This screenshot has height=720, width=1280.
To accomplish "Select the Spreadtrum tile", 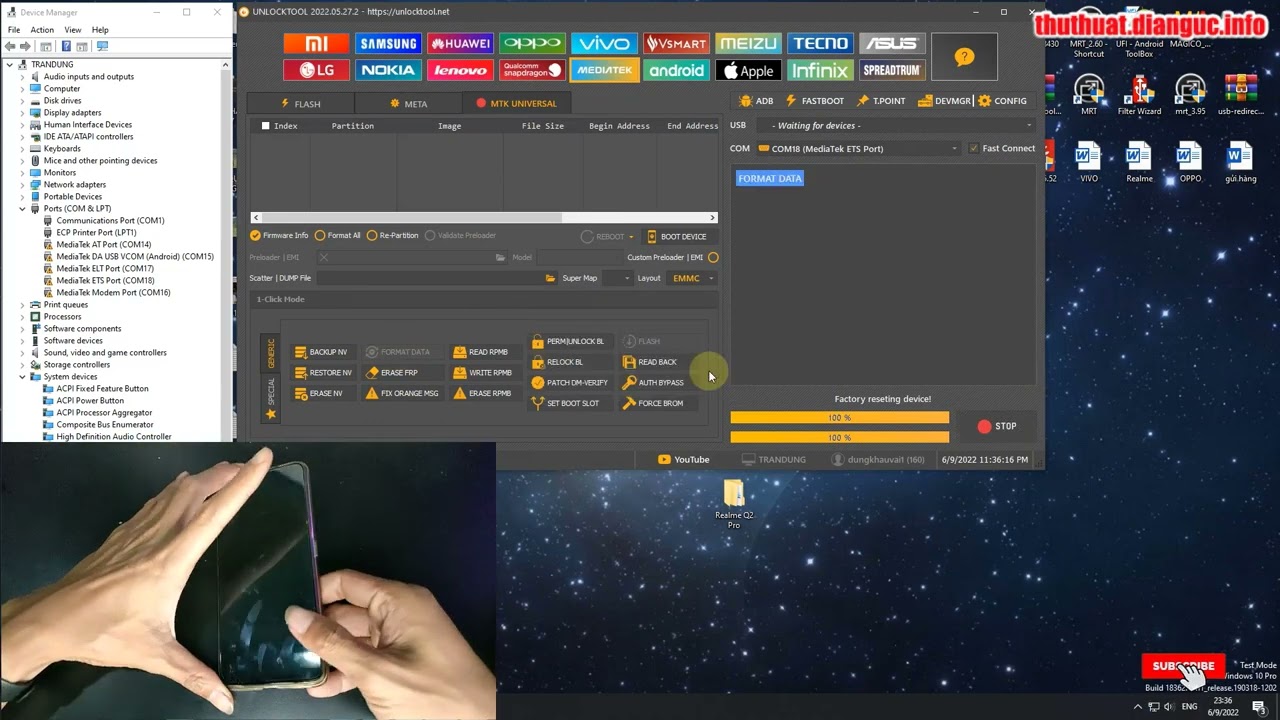I will tap(892, 70).
